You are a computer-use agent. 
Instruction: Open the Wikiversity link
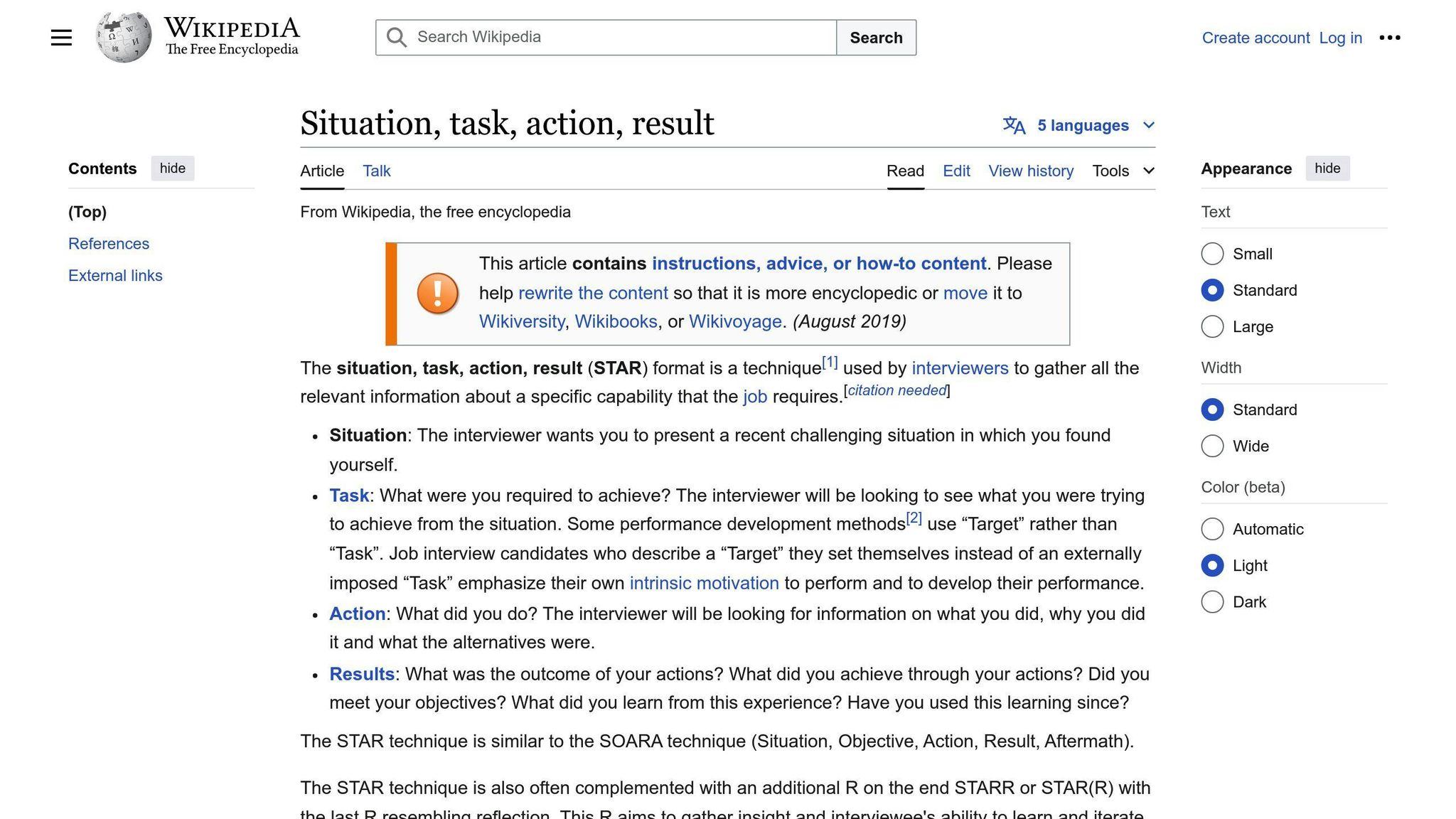pyautogui.click(x=522, y=321)
